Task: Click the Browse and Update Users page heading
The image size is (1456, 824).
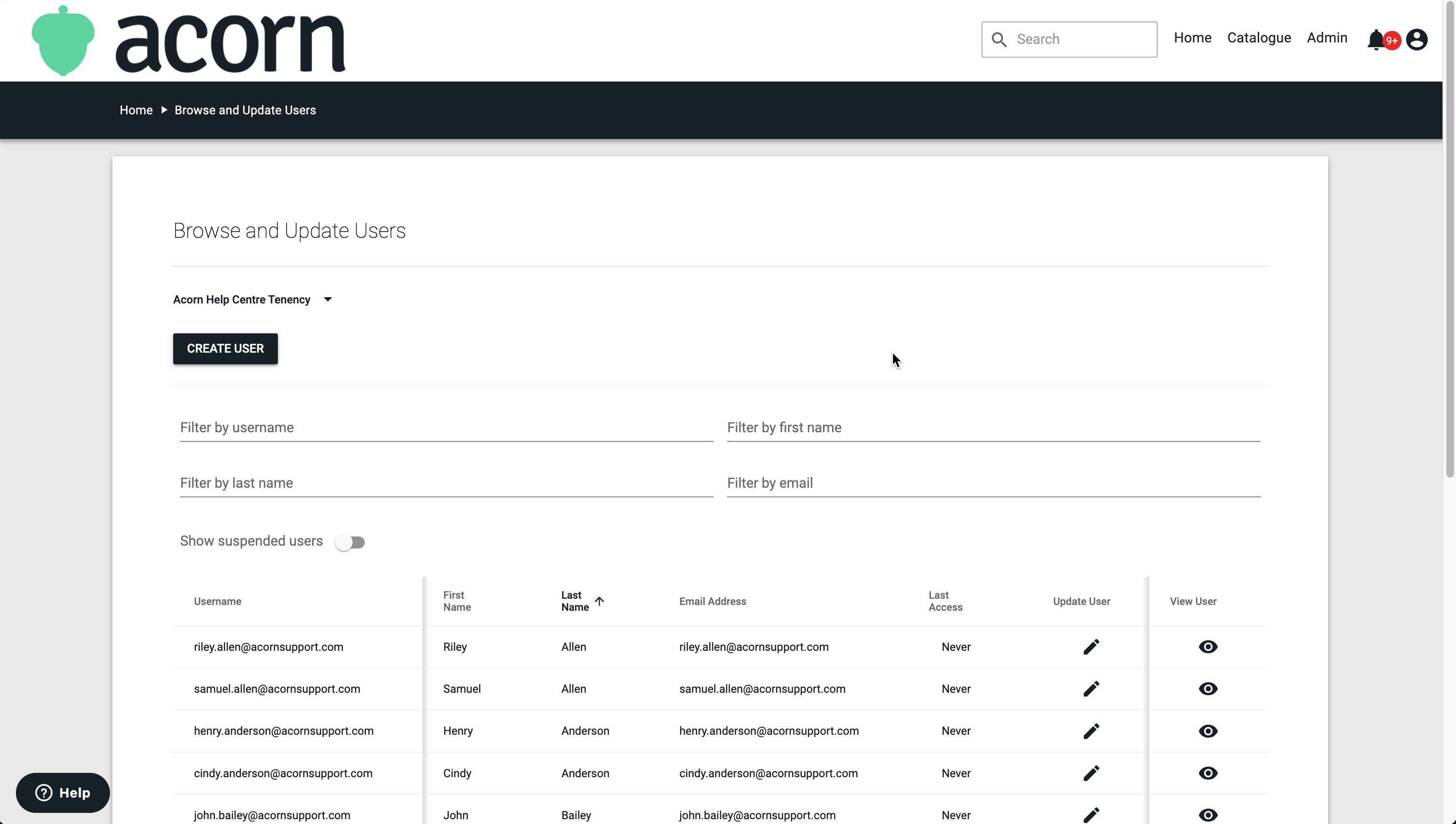Action: point(289,231)
